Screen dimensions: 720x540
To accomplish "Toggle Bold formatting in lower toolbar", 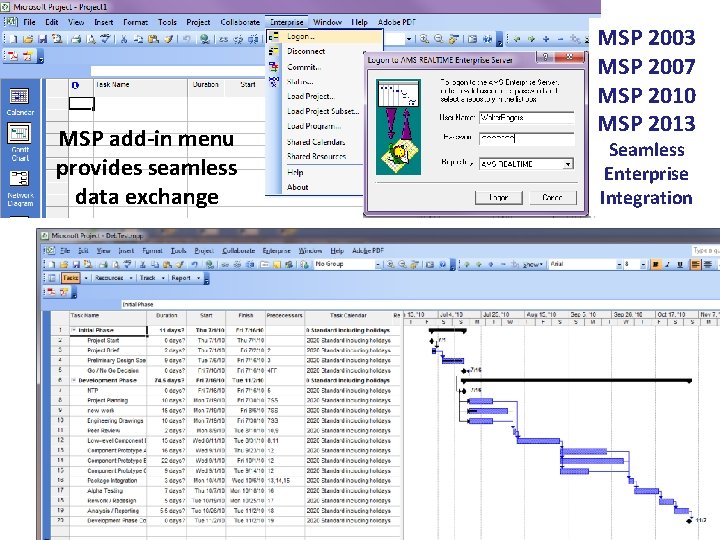I will (x=655, y=264).
